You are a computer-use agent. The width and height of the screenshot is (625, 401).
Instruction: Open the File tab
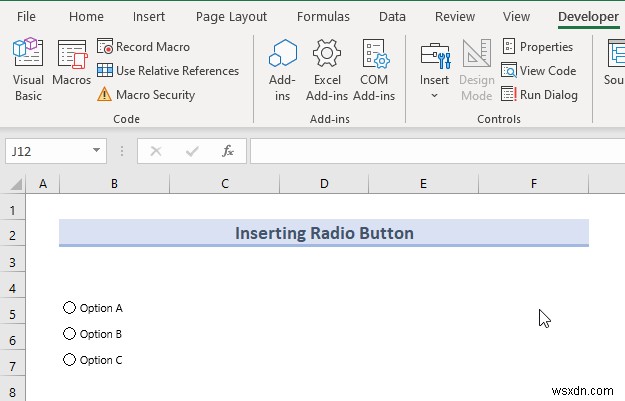26,17
